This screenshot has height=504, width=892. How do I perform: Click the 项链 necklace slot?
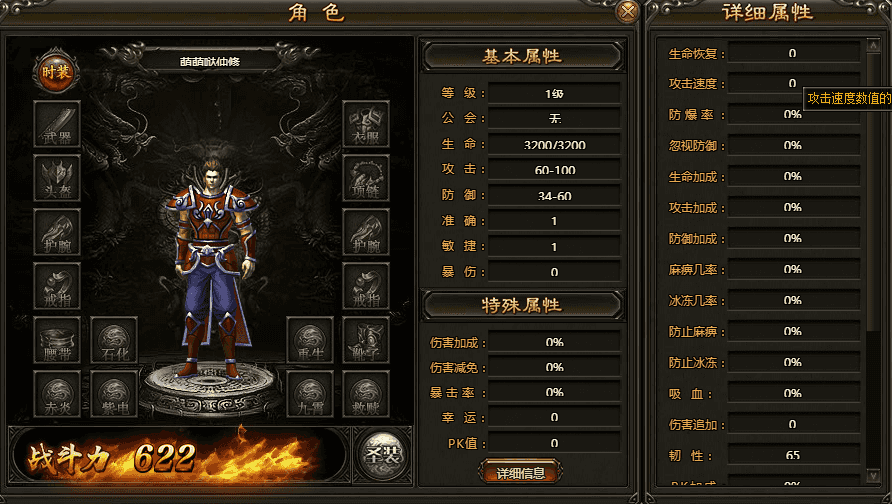click(366, 178)
